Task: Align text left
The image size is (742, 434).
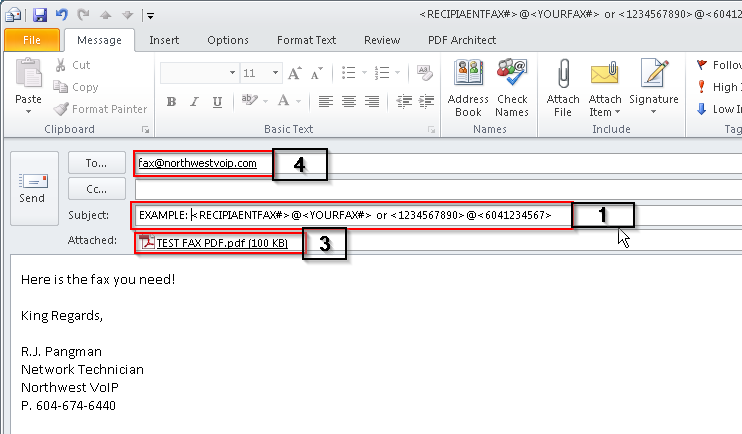Action: pyautogui.click(x=326, y=101)
